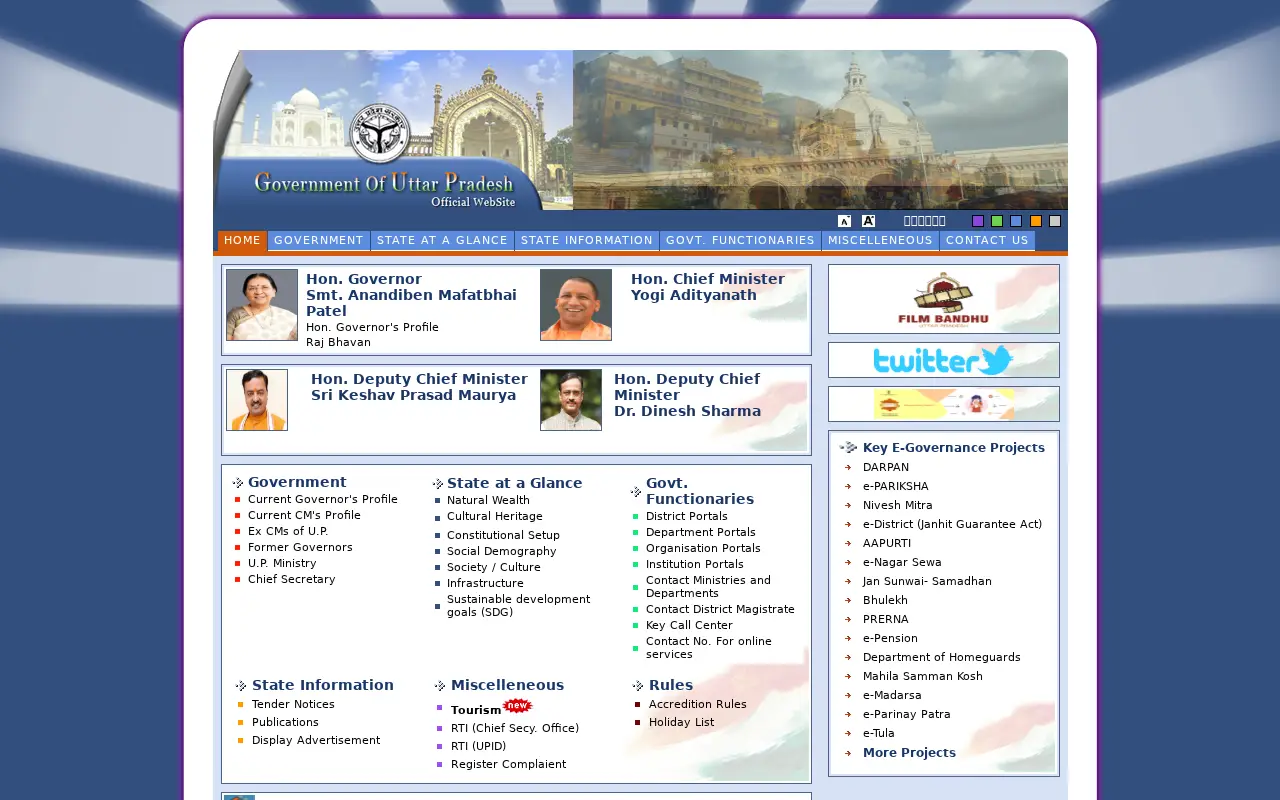The width and height of the screenshot is (1280, 800).
Task: Open the STATE INFORMATION menu
Action: point(587,241)
